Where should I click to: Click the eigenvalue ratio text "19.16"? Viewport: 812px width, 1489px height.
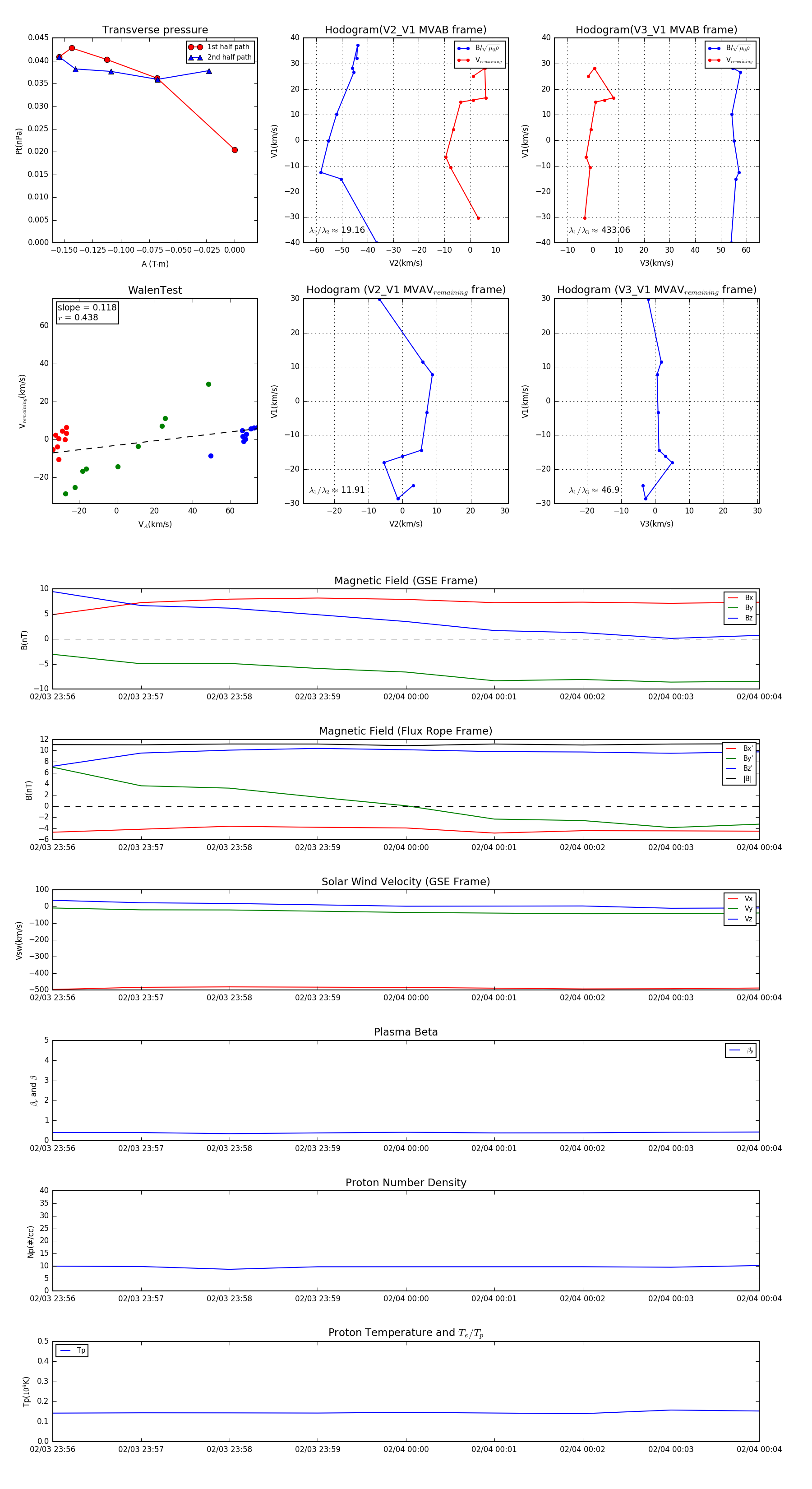pos(352,230)
